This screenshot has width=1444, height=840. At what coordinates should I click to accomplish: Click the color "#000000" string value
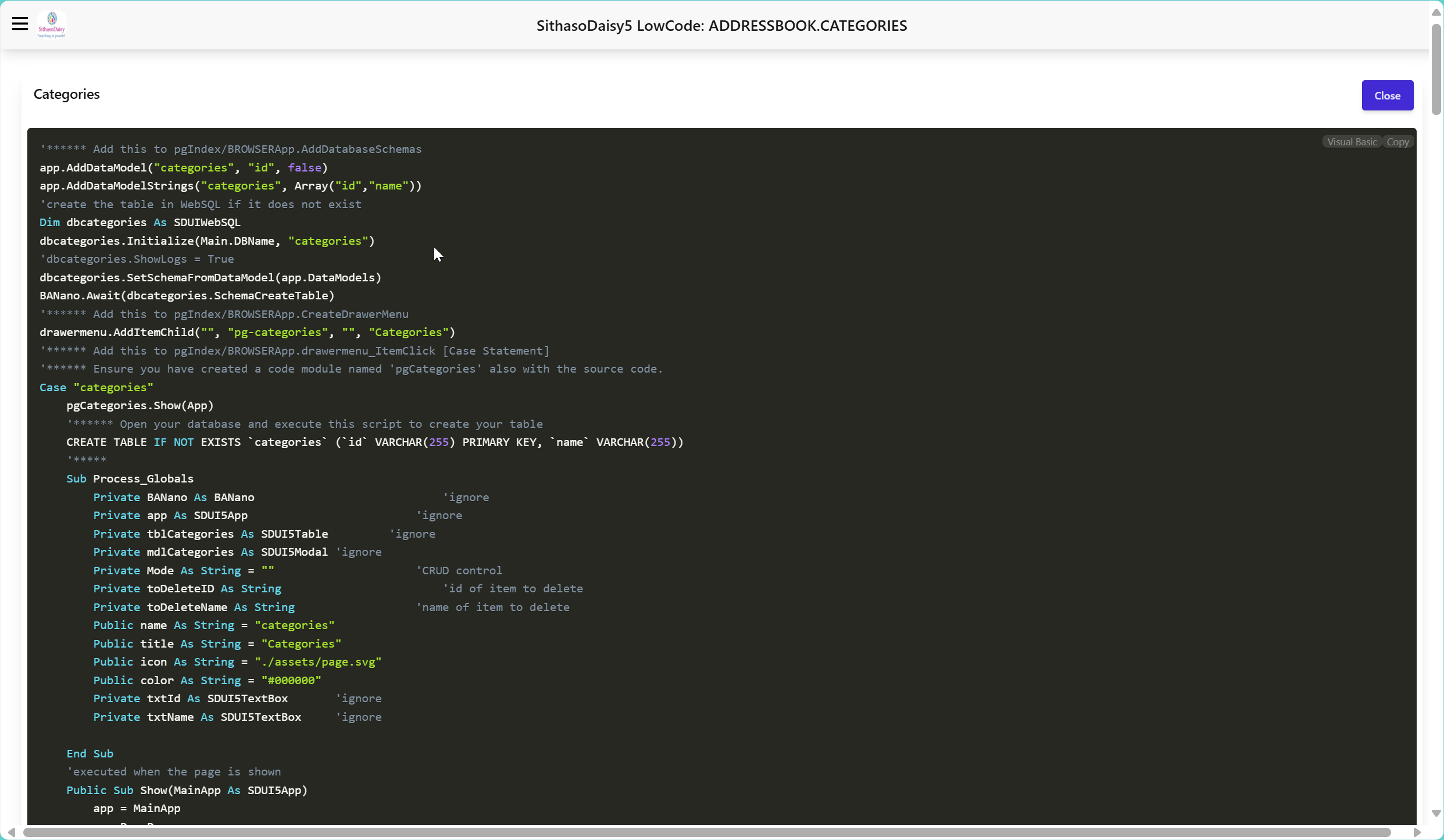click(291, 680)
